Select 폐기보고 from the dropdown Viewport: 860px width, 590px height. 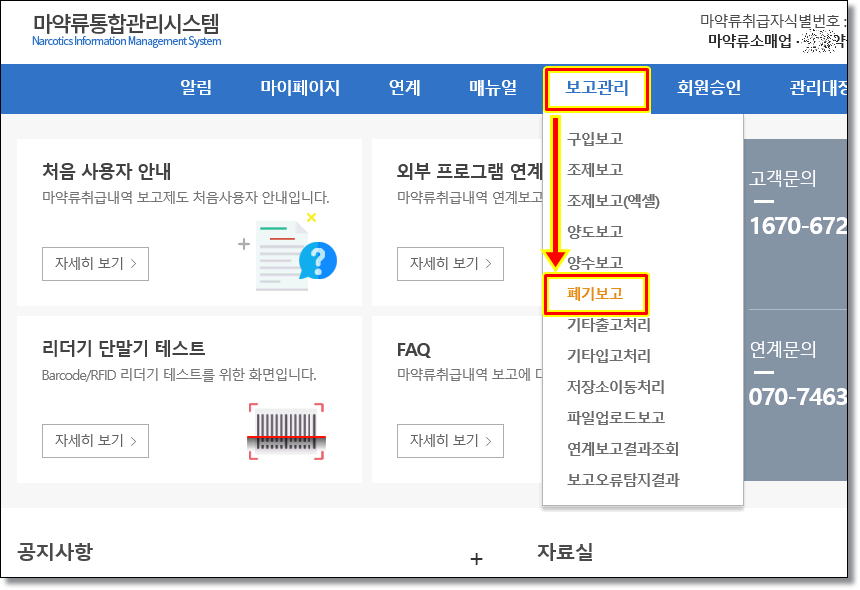[x=595, y=294]
